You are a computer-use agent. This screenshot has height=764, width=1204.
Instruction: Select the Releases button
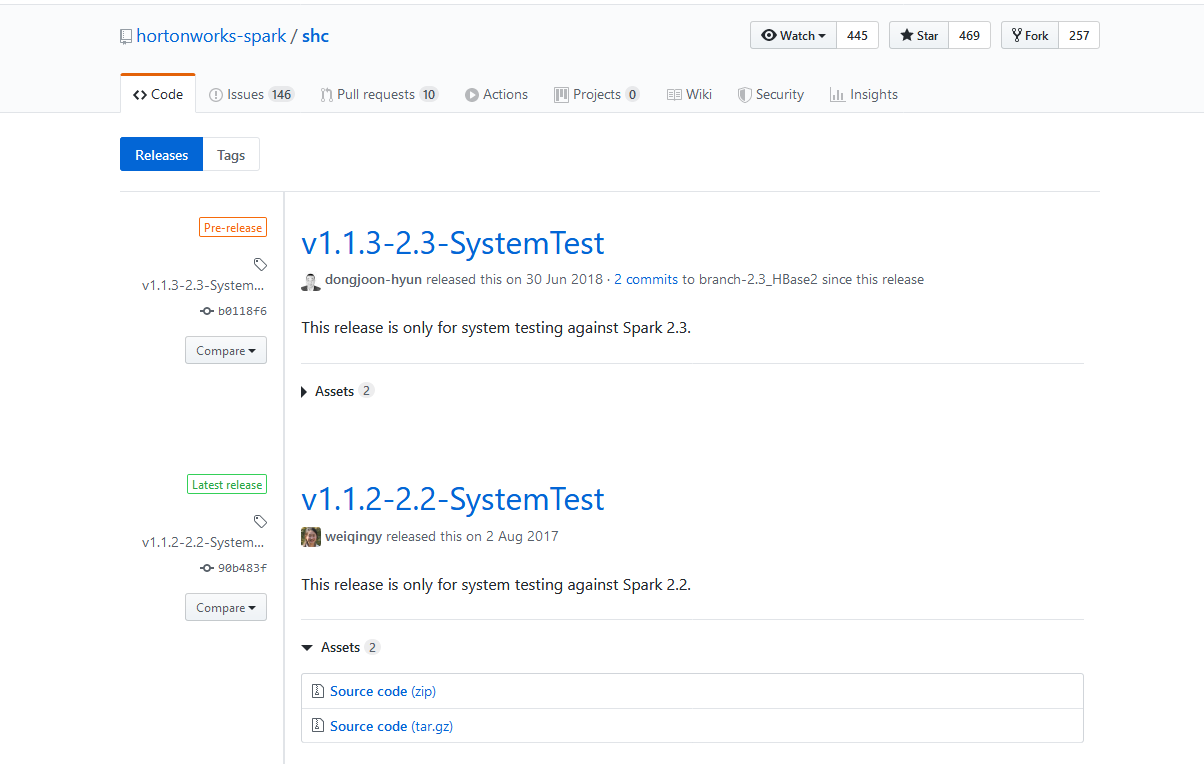[x=161, y=155]
